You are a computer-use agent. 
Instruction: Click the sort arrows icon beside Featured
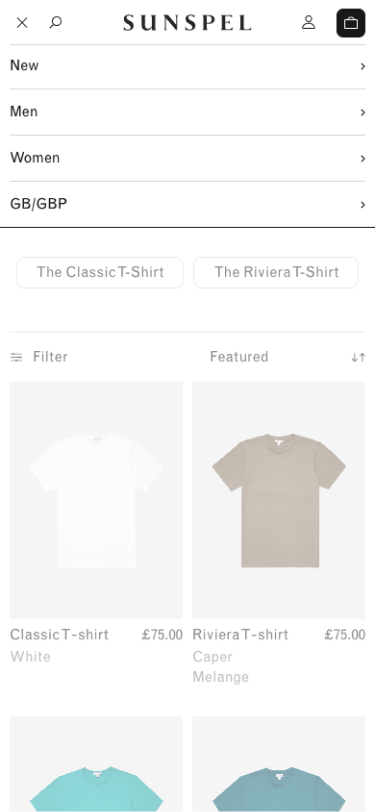(x=358, y=357)
